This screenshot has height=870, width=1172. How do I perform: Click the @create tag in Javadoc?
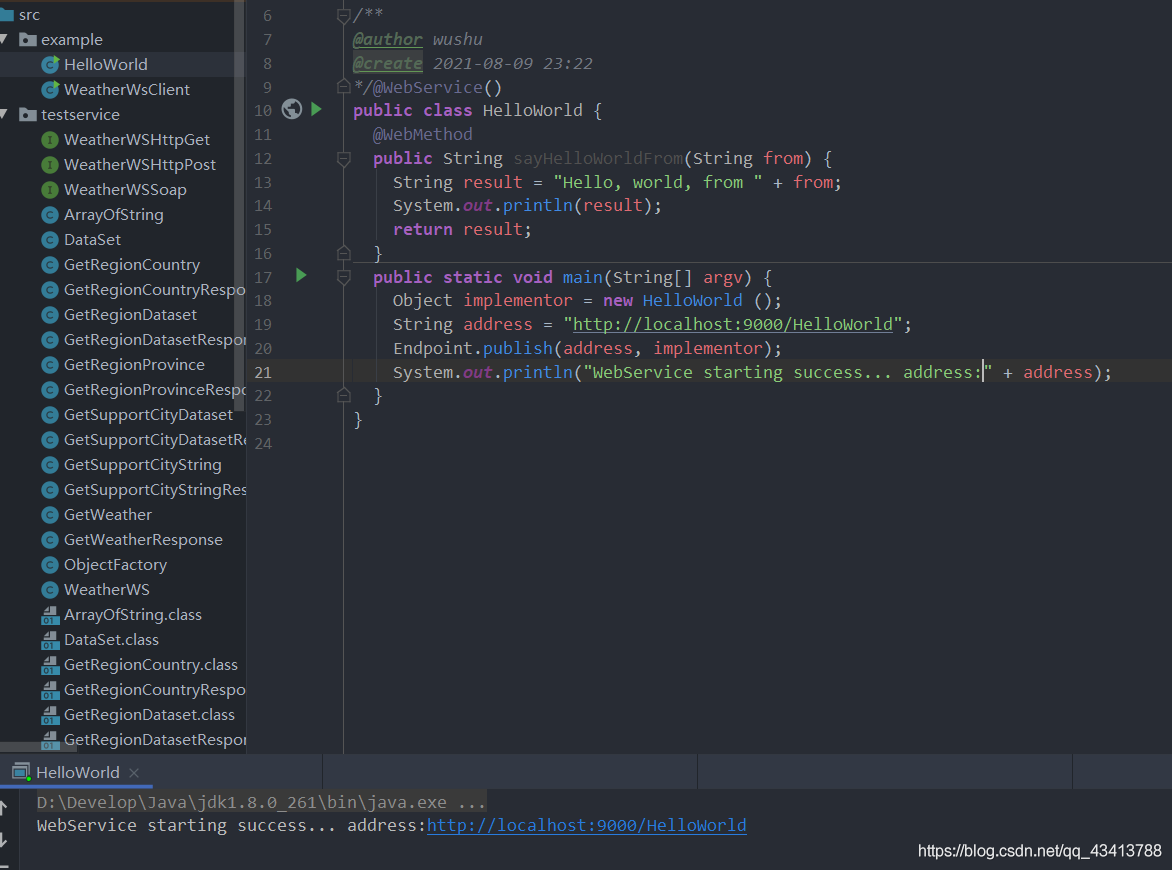pos(387,64)
